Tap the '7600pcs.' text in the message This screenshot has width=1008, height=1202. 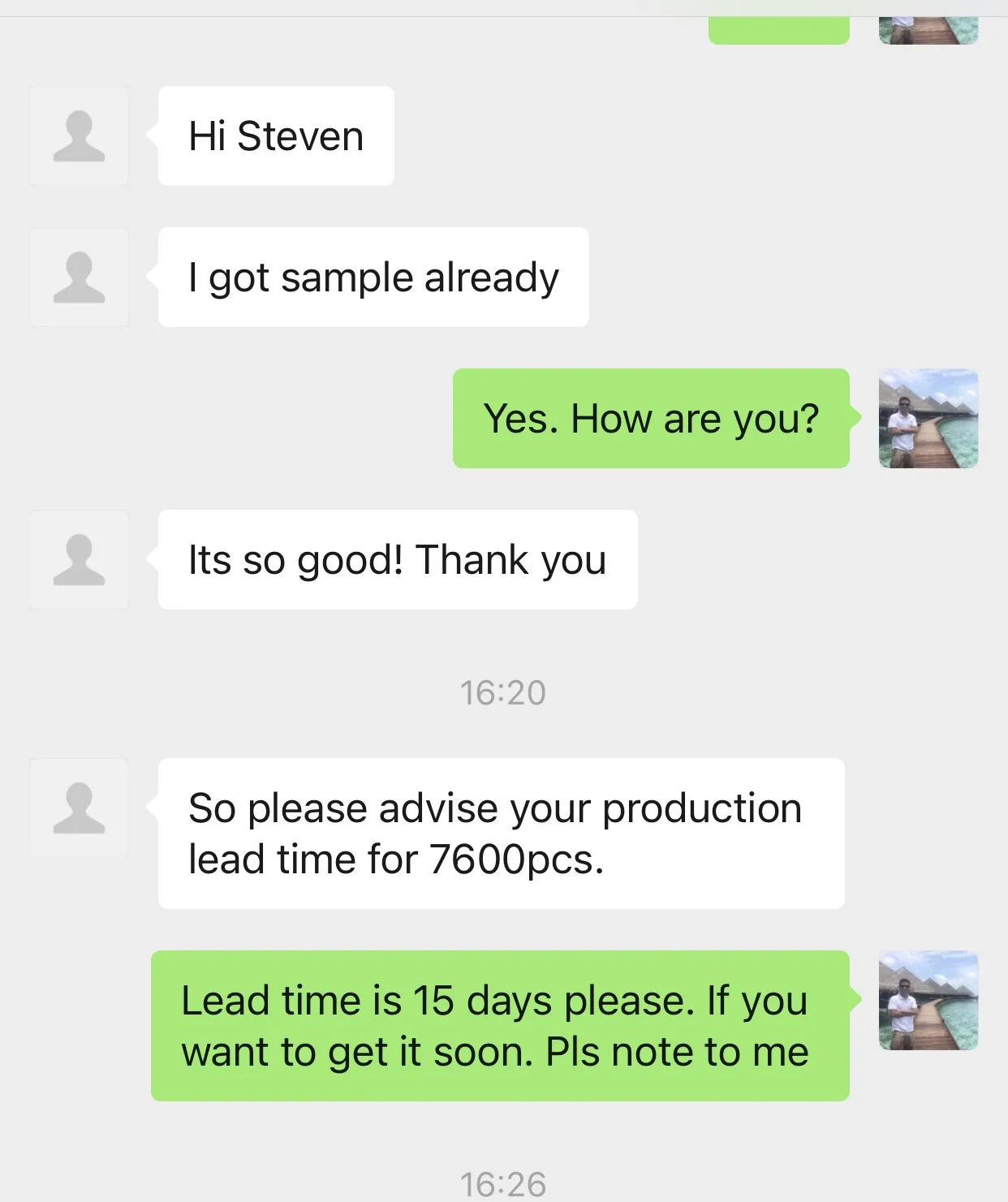click(x=516, y=859)
